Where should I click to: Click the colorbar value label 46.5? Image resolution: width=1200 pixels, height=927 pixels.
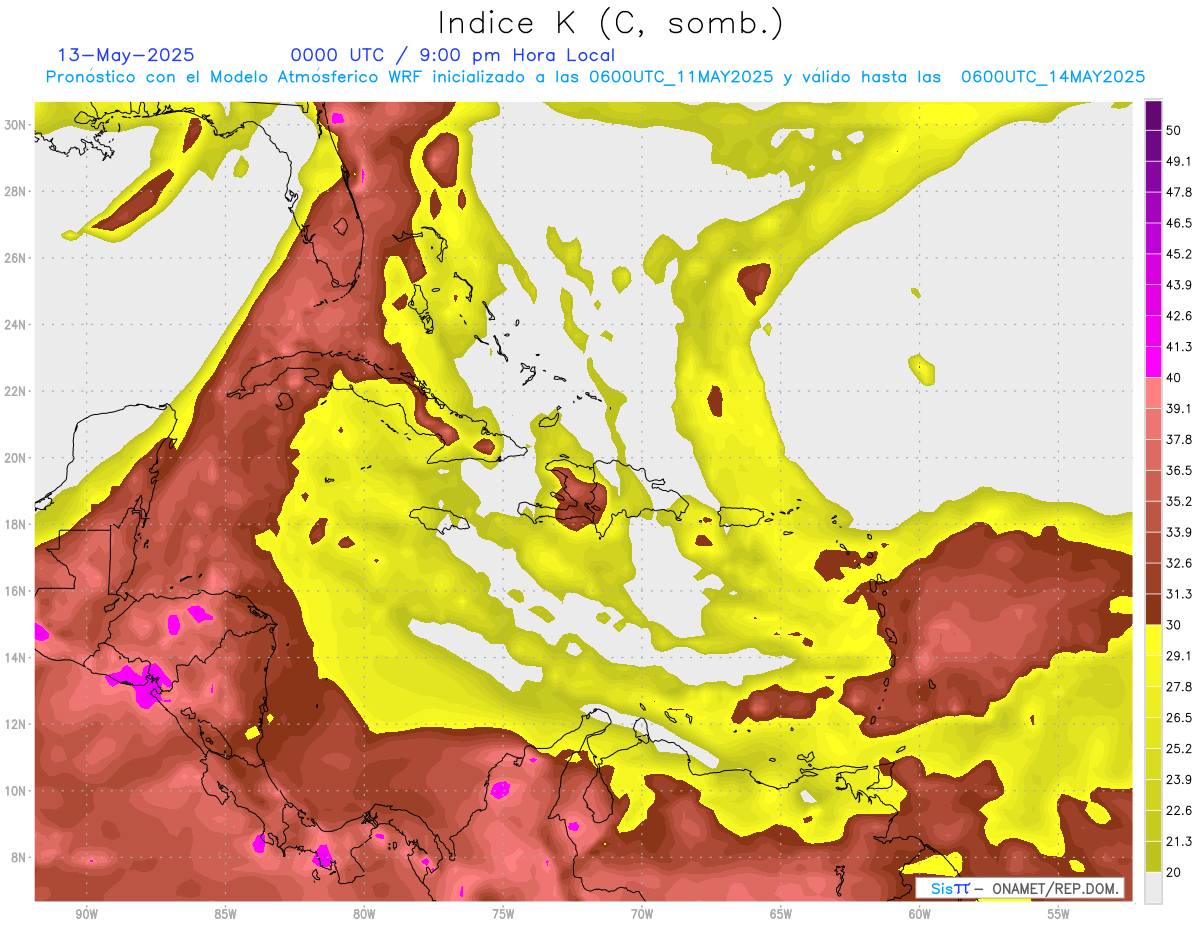[x=1179, y=223]
